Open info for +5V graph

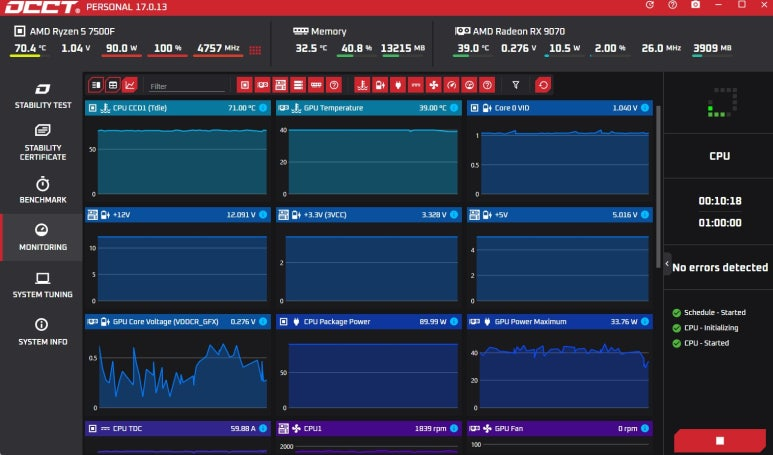pyautogui.click(x=645, y=214)
